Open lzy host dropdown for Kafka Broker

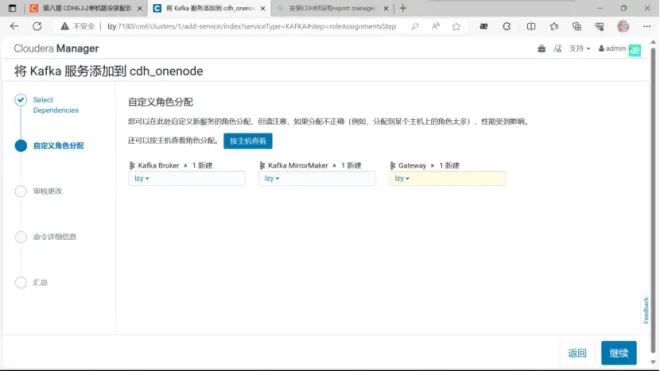pos(142,179)
